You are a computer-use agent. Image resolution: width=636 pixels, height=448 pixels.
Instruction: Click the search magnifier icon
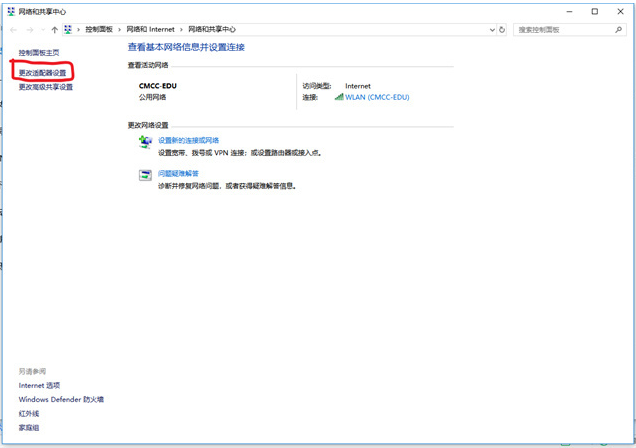click(x=618, y=30)
